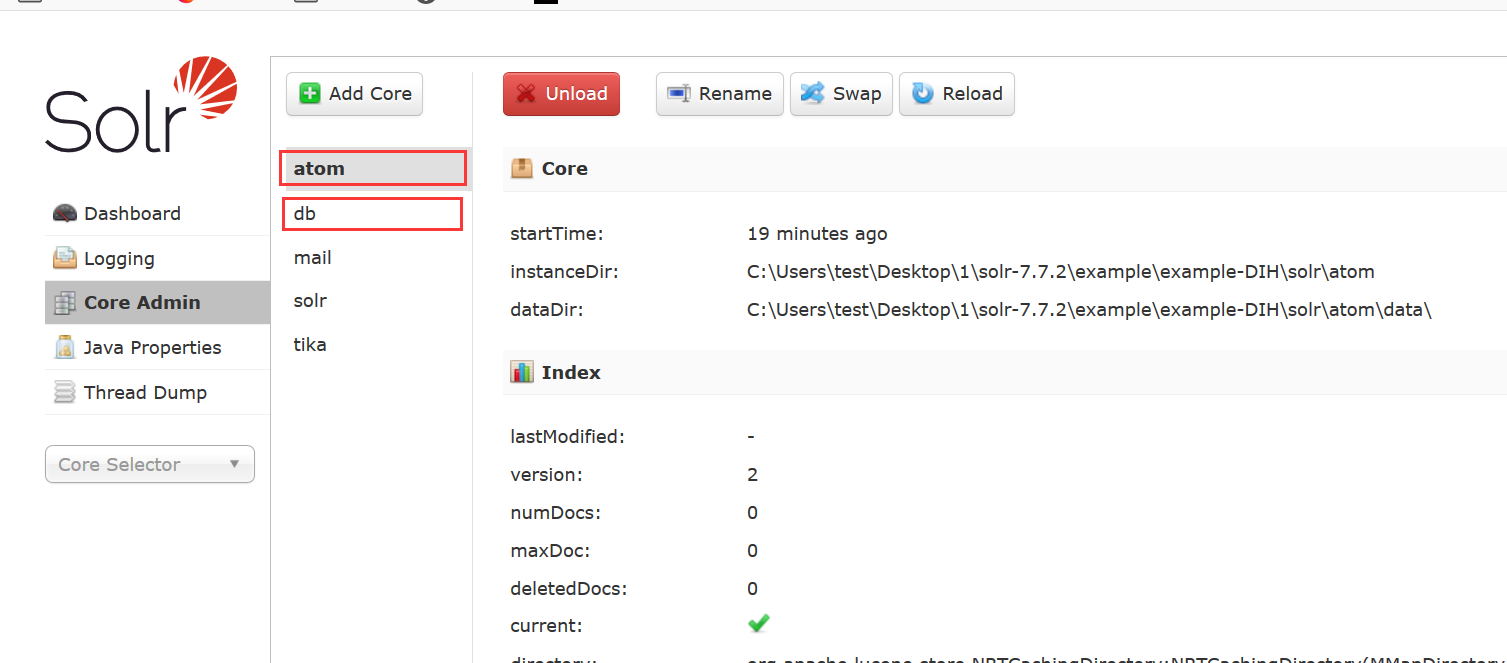Click the Rename button
This screenshot has width=1507, height=663.
pos(720,93)
